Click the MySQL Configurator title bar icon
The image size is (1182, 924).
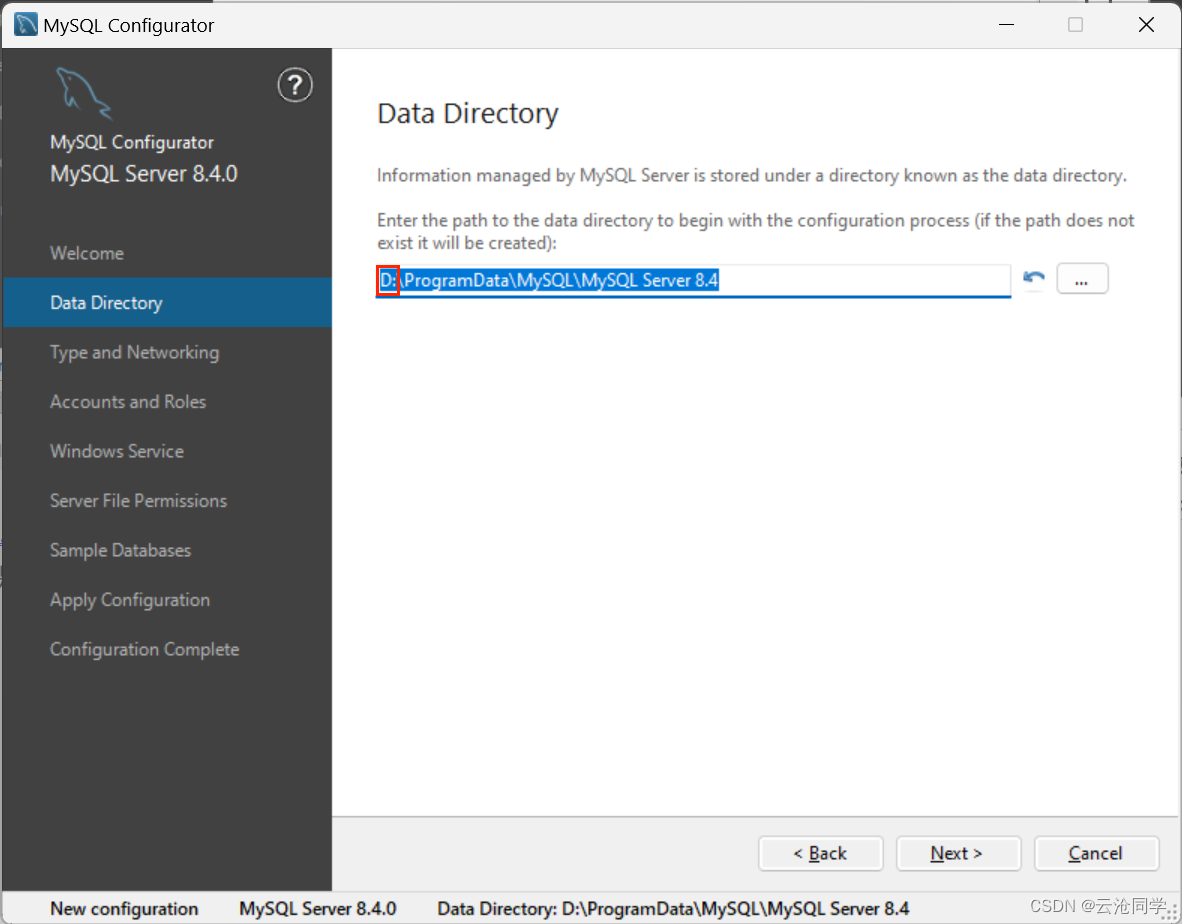26,25
